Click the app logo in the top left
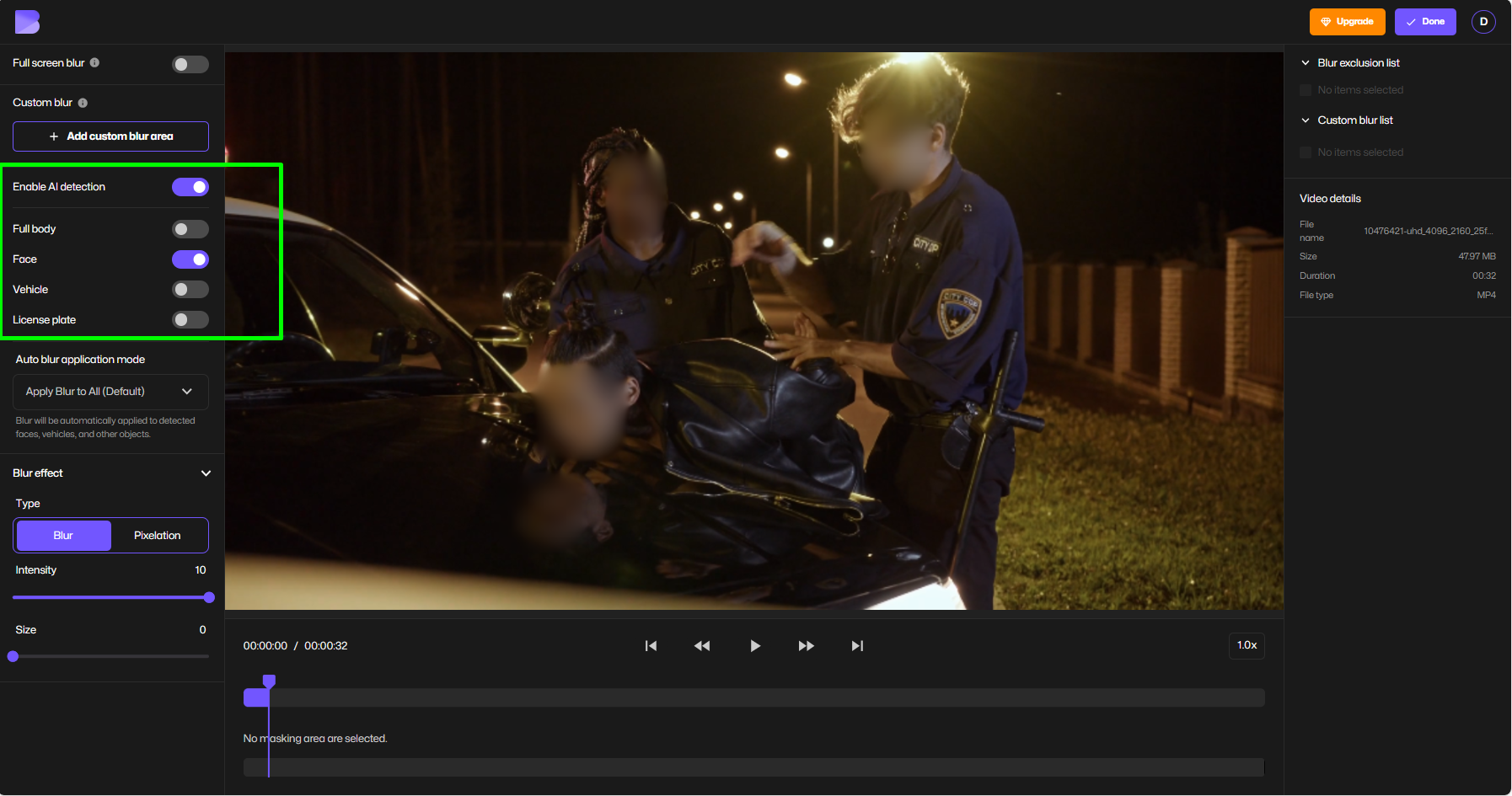Image resolution: width=1512 pixels, height=796 pixels. point(27,22)
